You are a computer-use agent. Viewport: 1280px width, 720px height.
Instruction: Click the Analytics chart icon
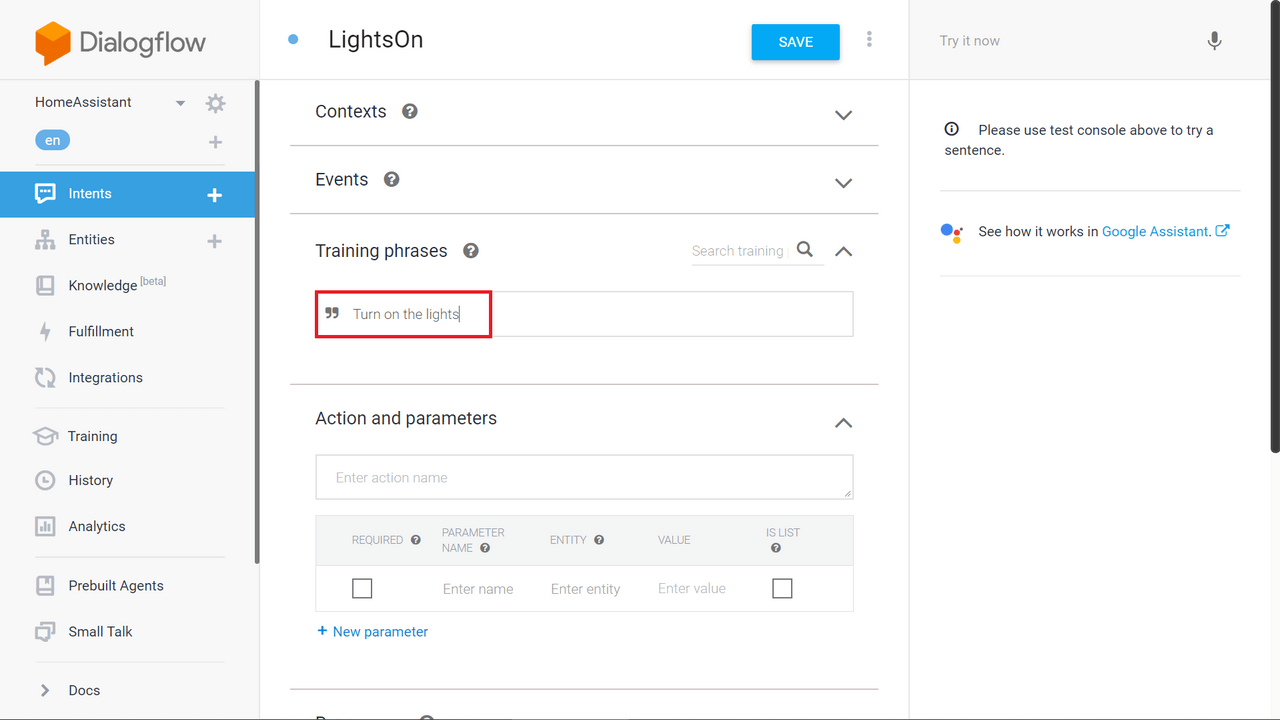(45, 526)
